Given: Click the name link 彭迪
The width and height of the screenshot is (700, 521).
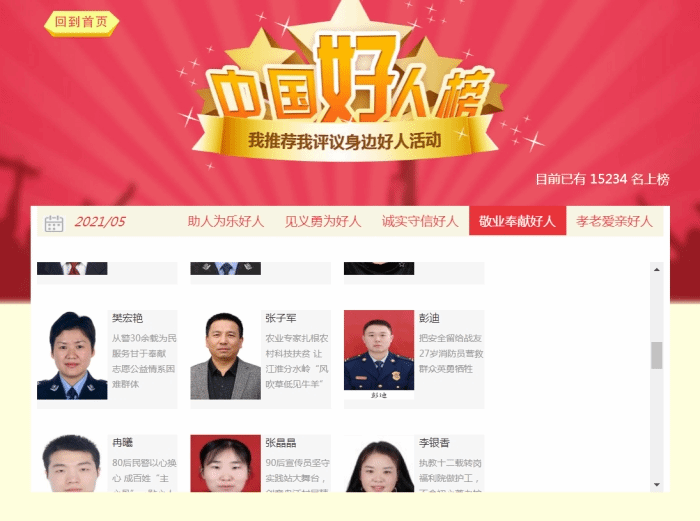Looking at the screenshot, I should [429, 318].
